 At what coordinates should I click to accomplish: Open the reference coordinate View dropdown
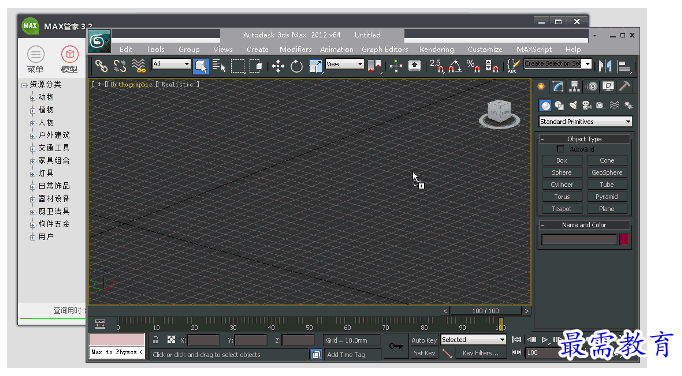(x=344, y=64)
